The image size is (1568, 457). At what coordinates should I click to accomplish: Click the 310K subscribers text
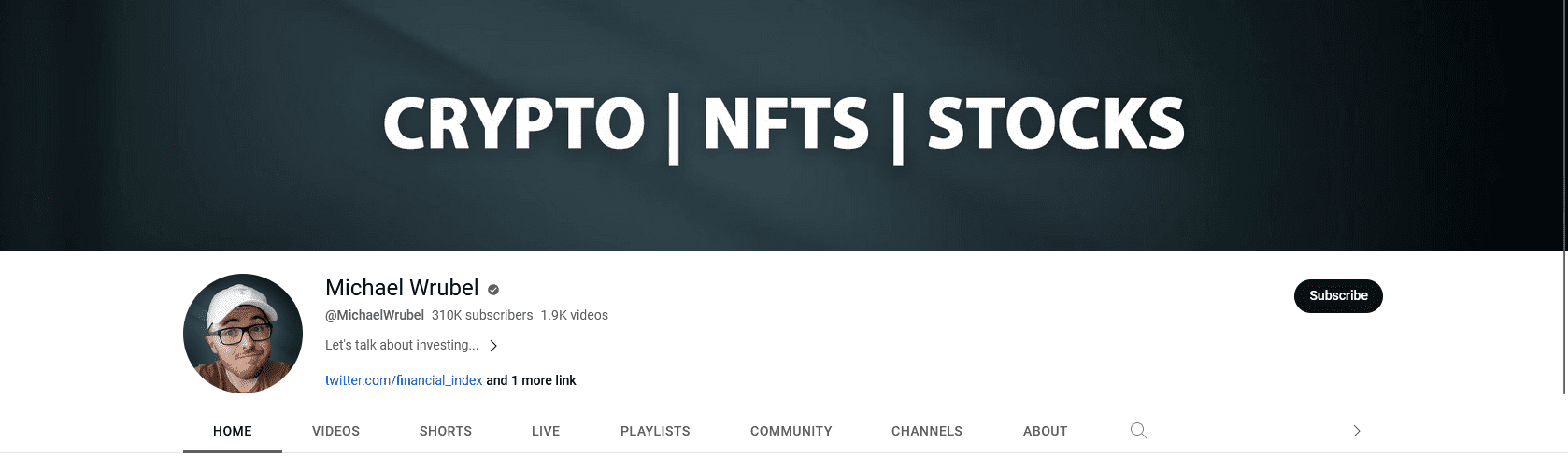[x=482, y=315]
